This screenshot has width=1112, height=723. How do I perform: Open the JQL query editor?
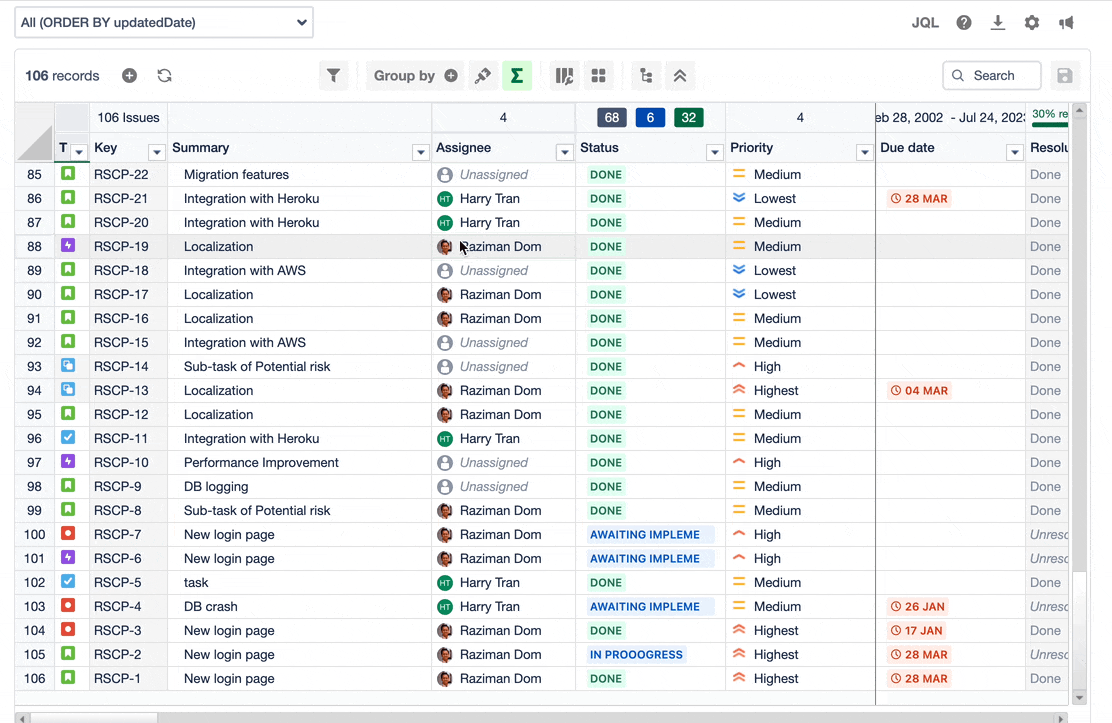pos(925,21)
